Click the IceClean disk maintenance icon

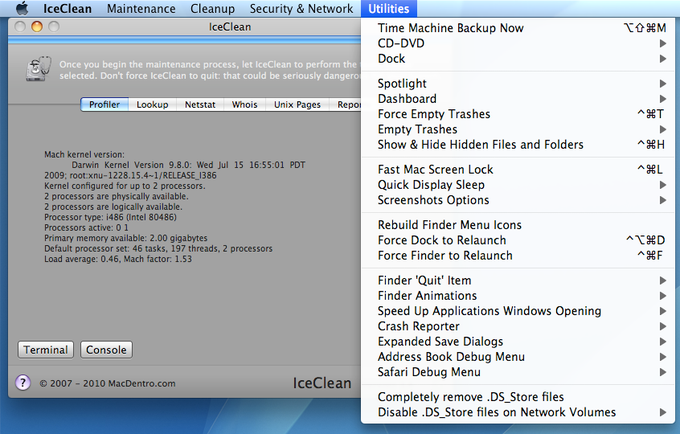[x=38, y=69]
